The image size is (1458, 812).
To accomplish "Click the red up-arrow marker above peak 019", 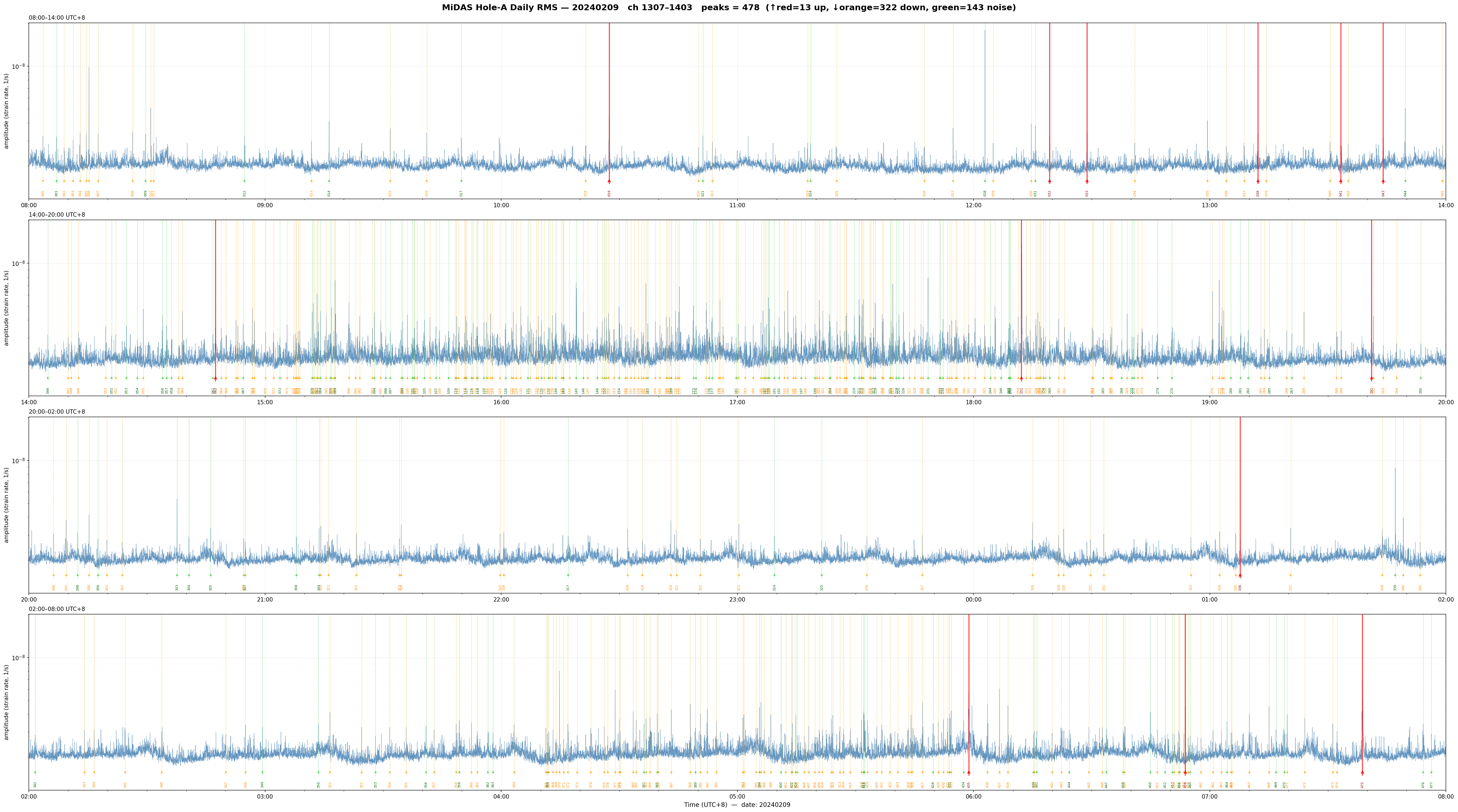I will click(609, 181).
